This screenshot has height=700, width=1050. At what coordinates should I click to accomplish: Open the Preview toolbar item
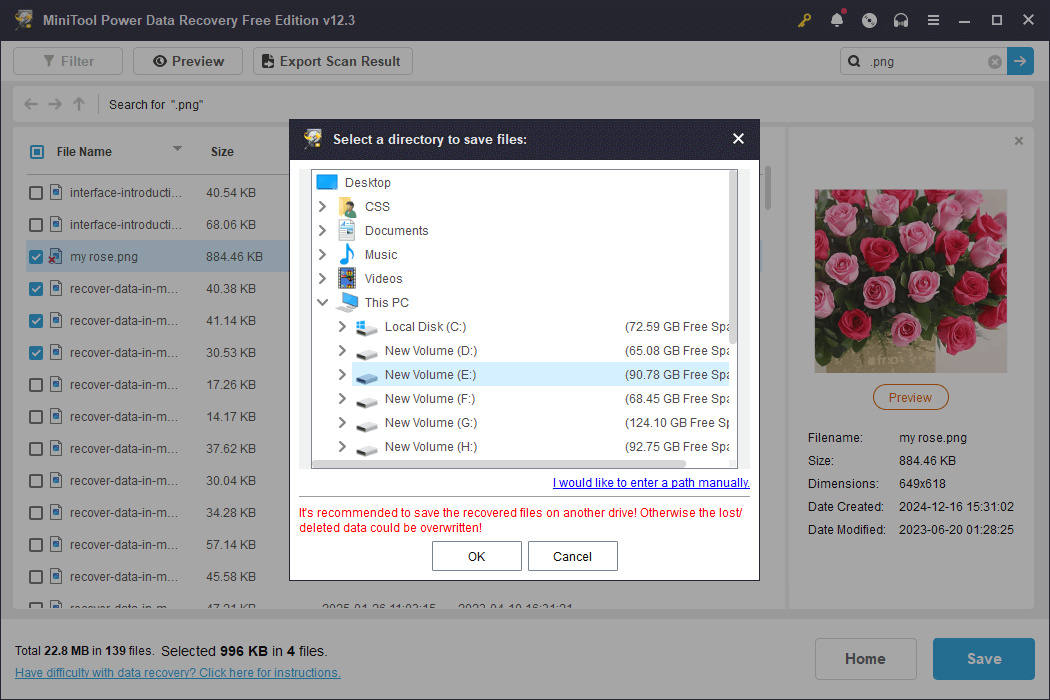point(187,61)
